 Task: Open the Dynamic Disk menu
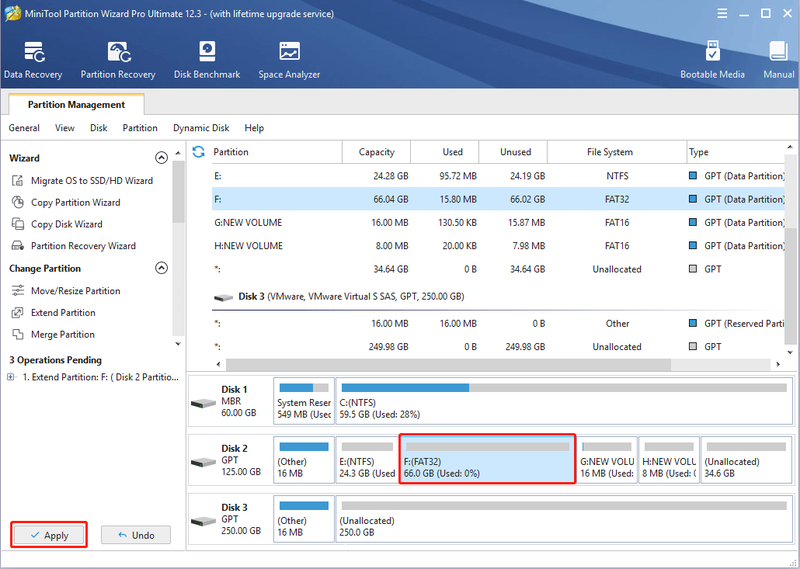point(201,128)
